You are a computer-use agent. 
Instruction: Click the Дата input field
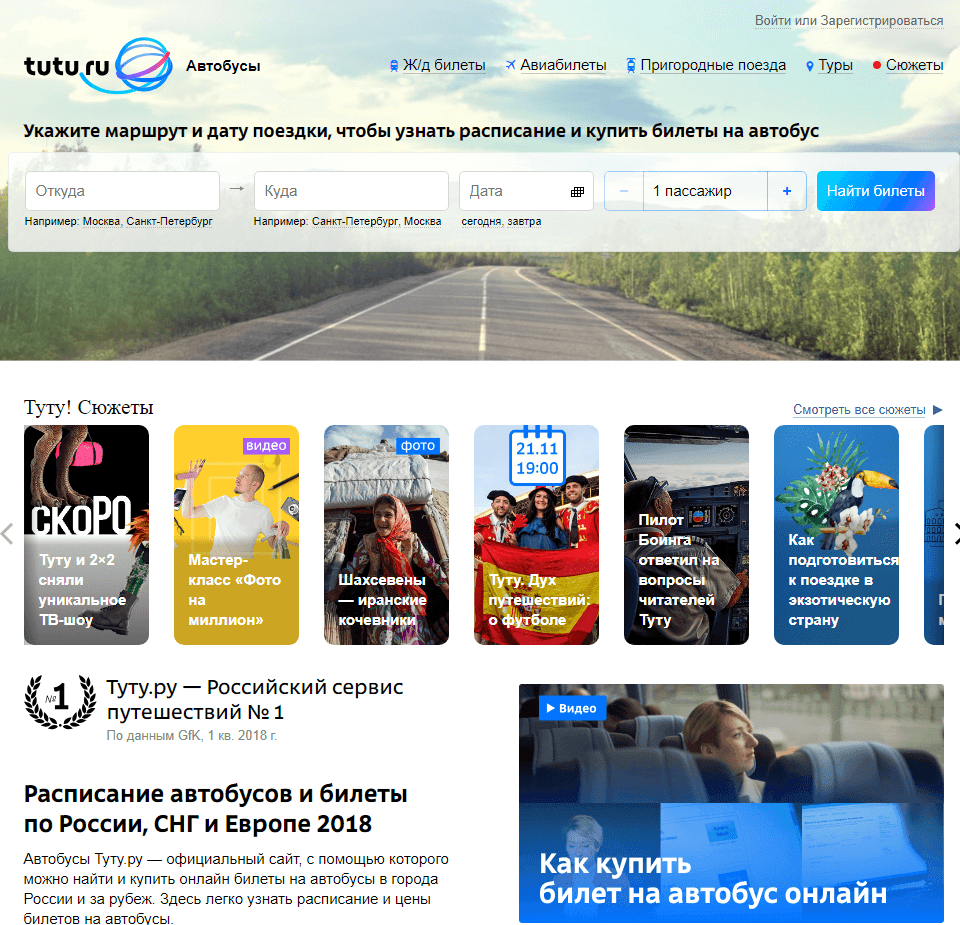[x=527, y=191]
